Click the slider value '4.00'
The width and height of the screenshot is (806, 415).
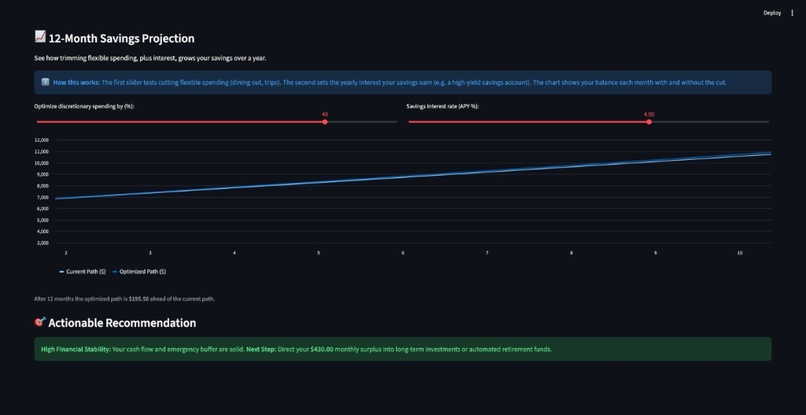pos(649,114)
